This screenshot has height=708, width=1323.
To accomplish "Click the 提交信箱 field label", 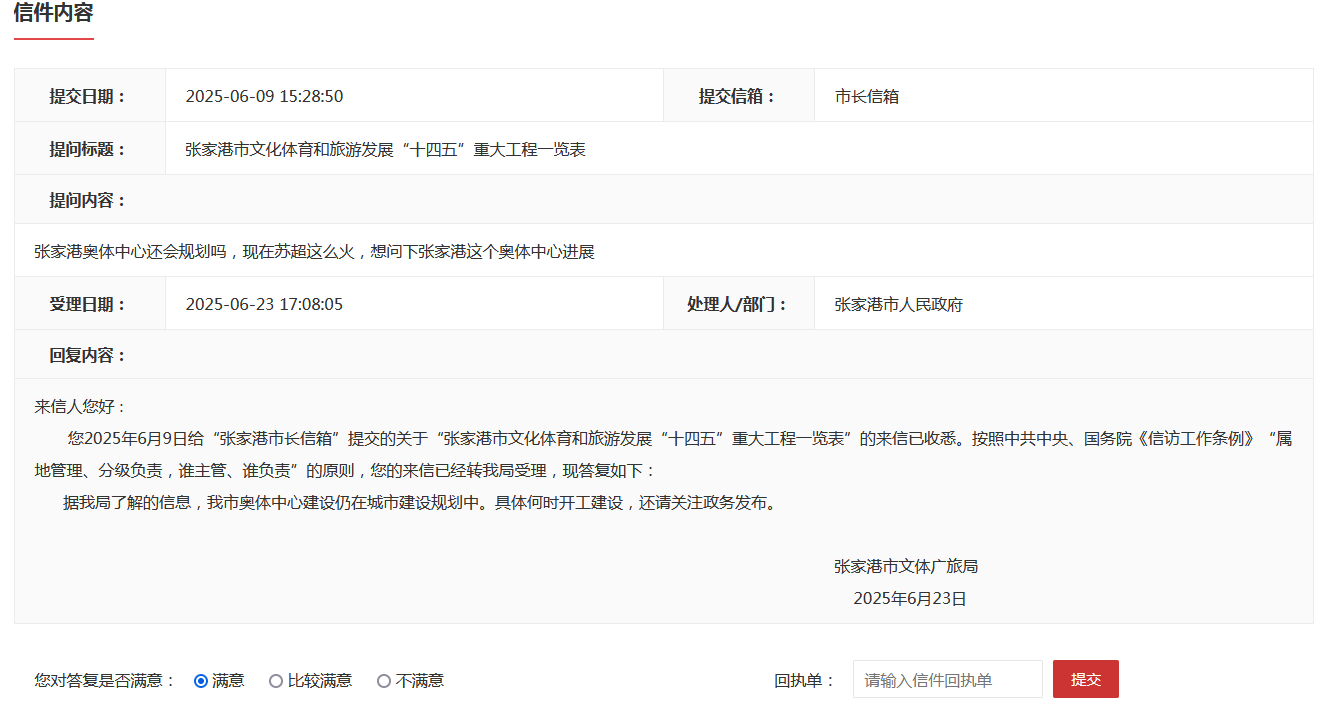I will pyautogui.click(x=737, y=96).
